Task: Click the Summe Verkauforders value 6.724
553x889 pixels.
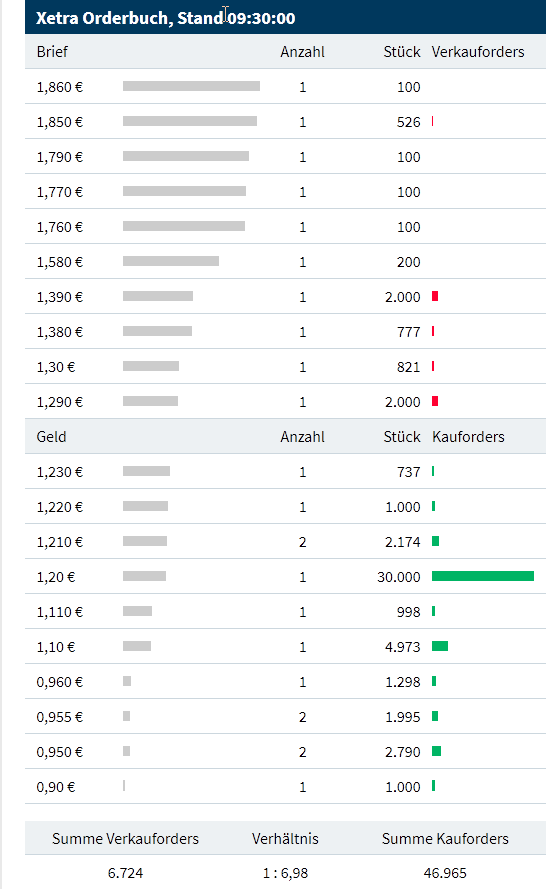Action: coord(125,873)
